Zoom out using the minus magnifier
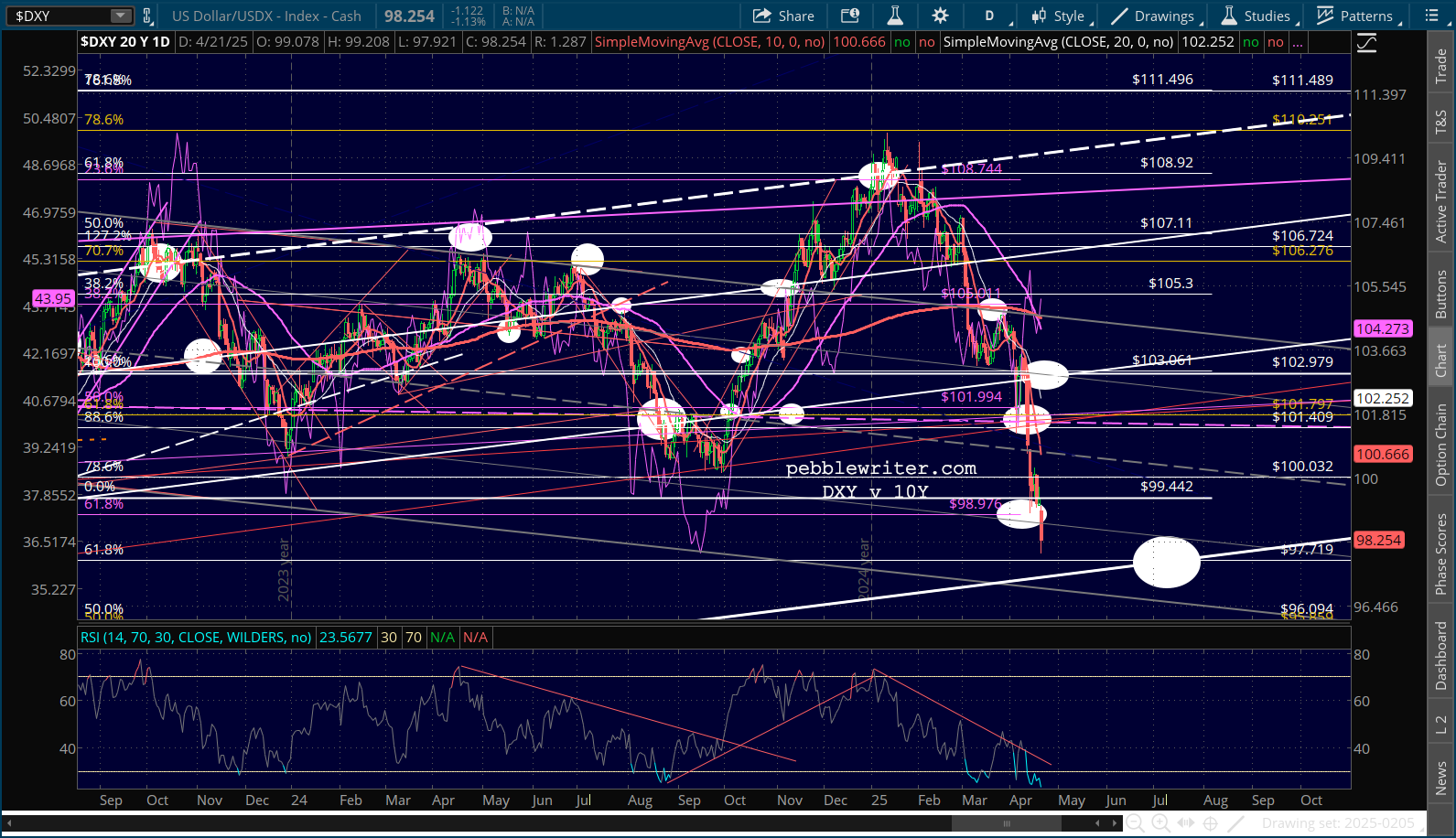The height and width of the screenshot is (838, 1456). [1135, 823]
